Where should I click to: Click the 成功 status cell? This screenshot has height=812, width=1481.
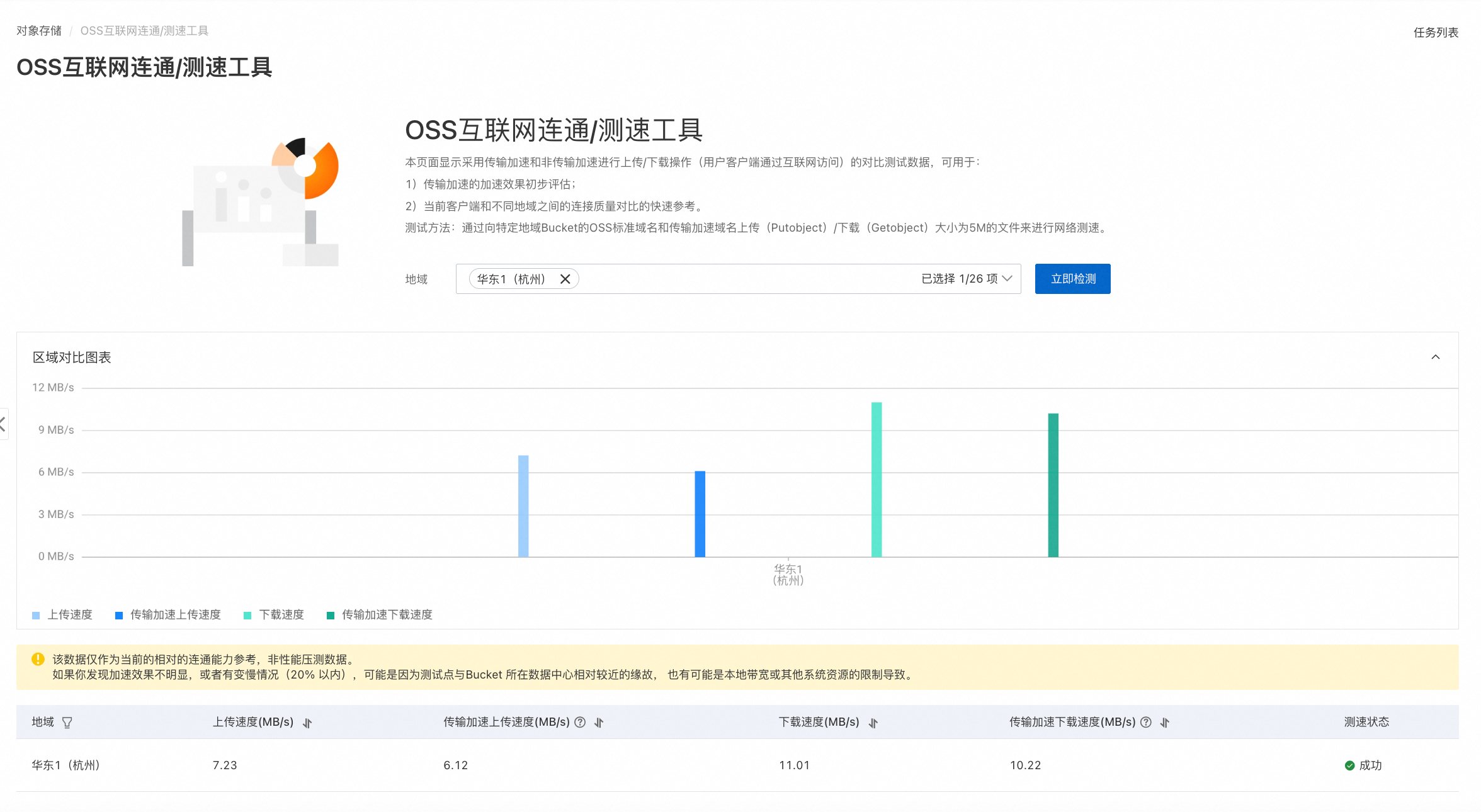click(1363, 765)
